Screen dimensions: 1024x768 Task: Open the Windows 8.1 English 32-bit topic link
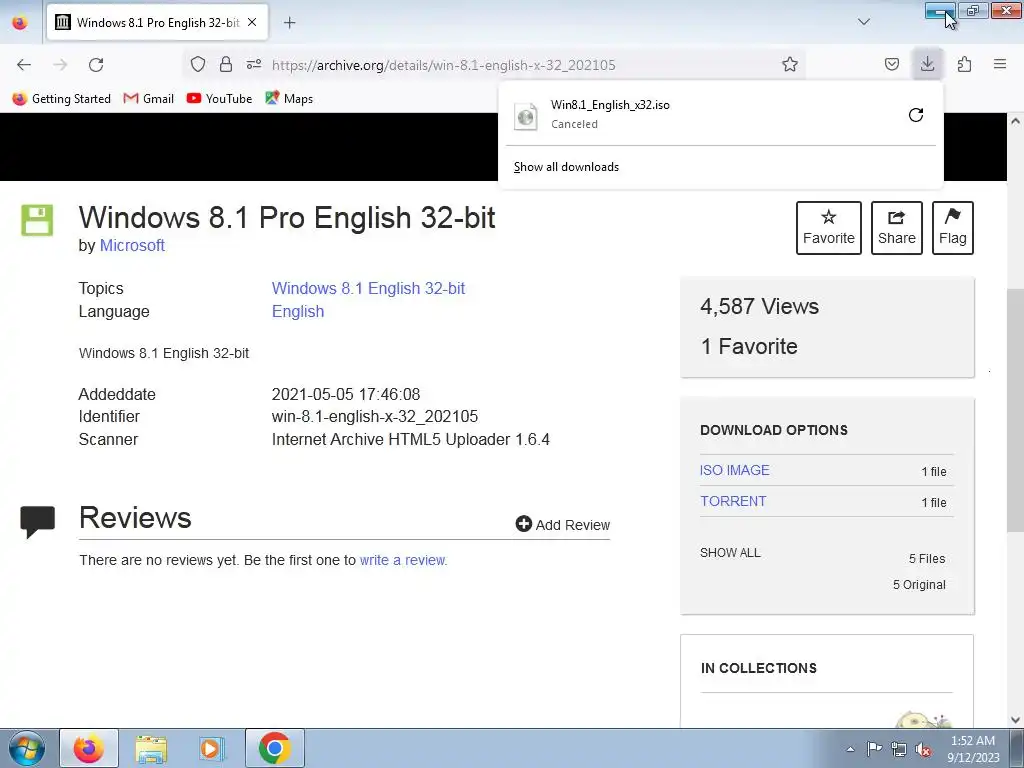coord(368,289)
